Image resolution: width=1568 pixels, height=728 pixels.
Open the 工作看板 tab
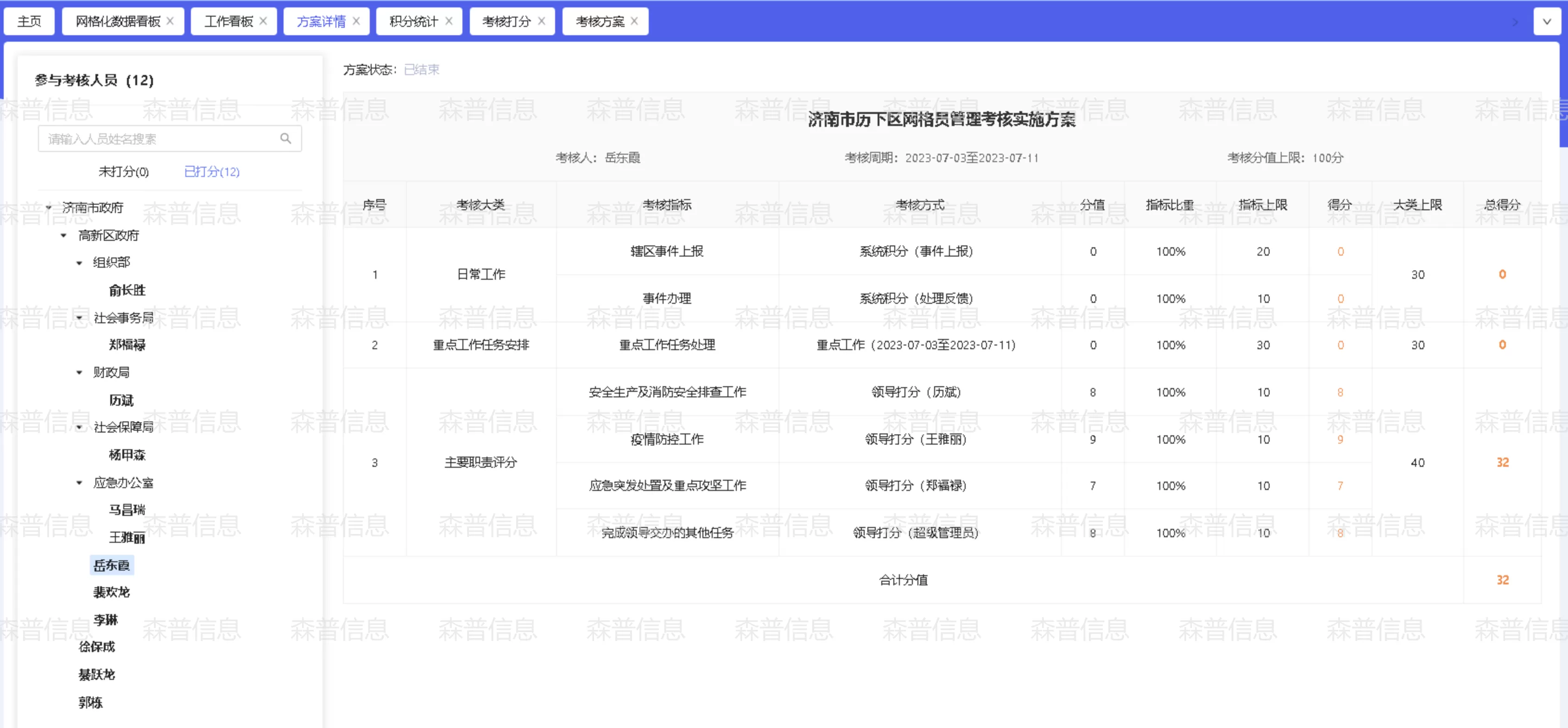tap(228, 21)
